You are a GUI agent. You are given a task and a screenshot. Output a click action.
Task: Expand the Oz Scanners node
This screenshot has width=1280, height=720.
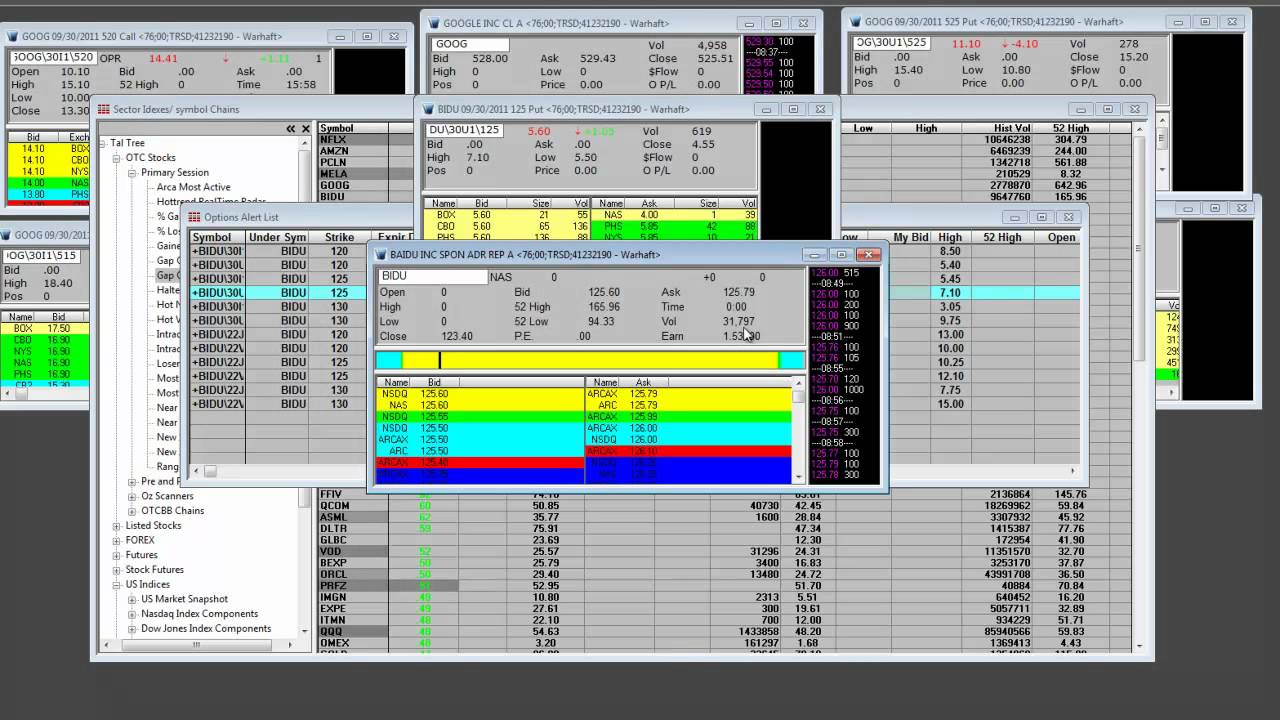point(132,496)
